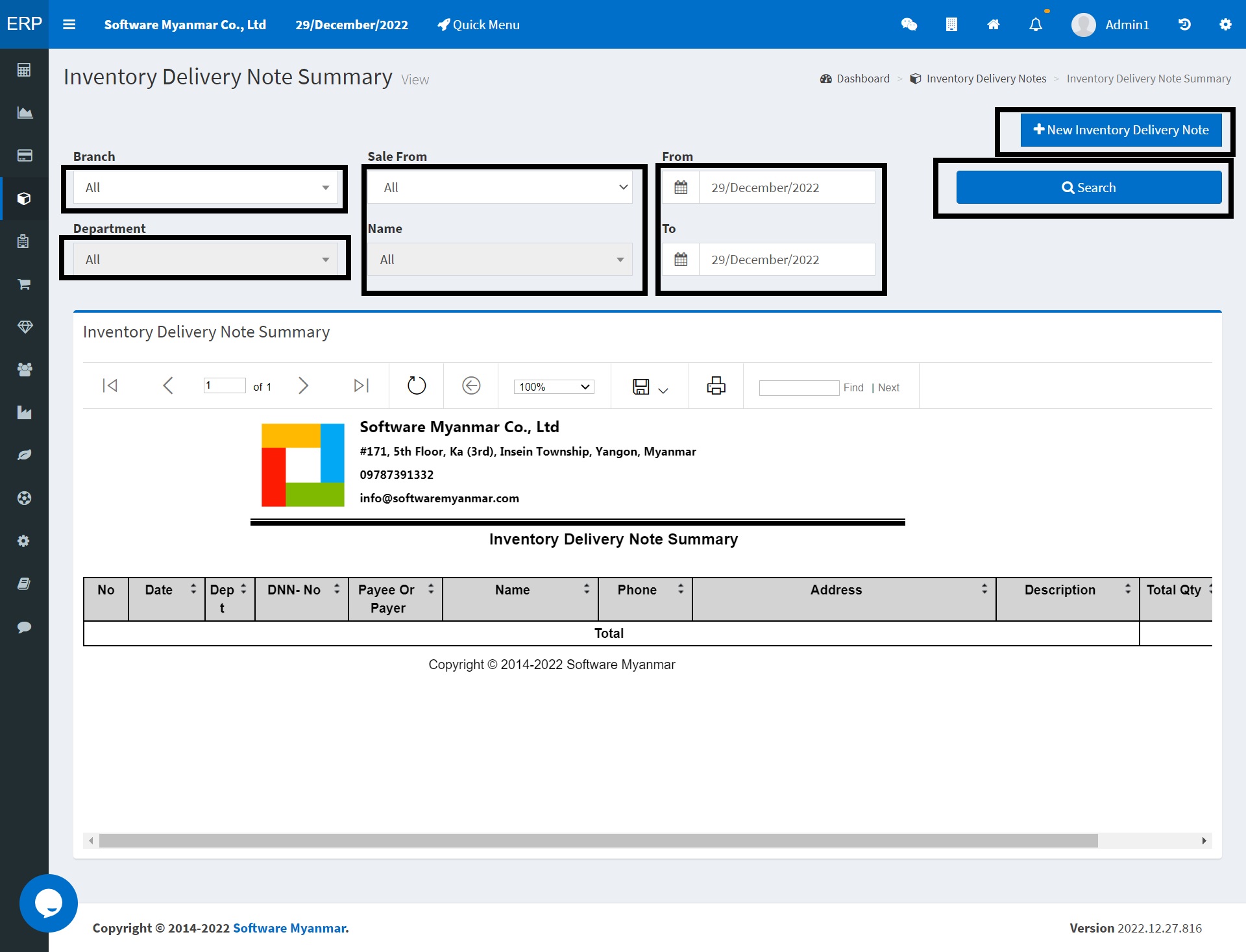Open factory icon in sidebar
The width and height of the screenshot is (1246, 952).
(x=24, y=413)
